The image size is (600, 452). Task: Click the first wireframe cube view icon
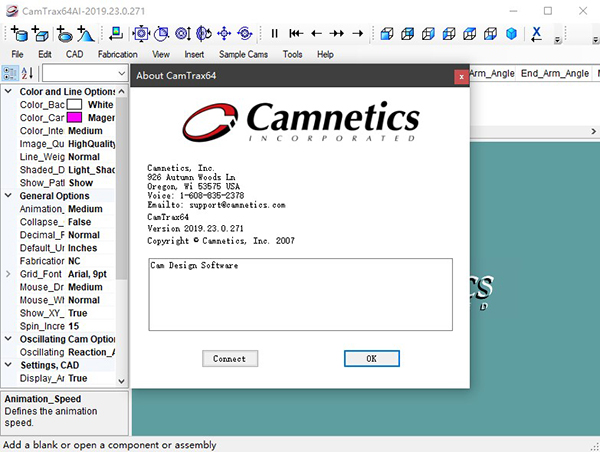click(x=385, y=33)
